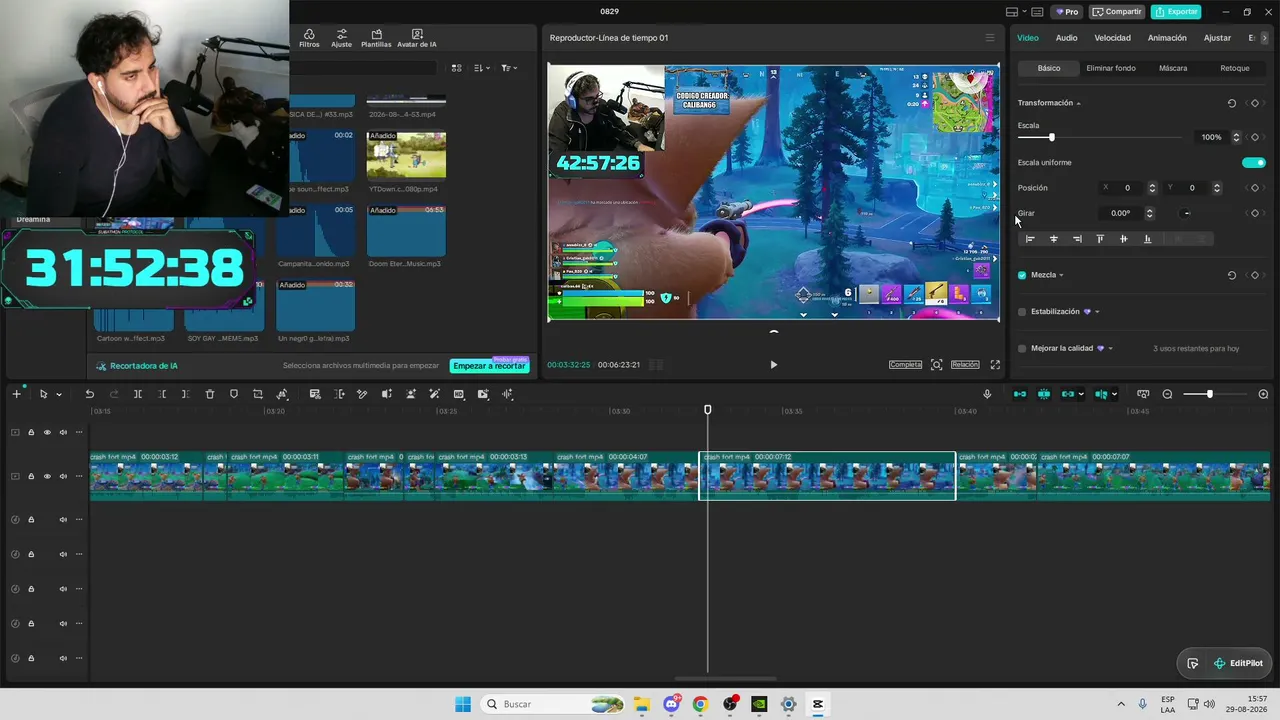Switch to the Animación tab
The width and height of the screenshot is (1280, 720).
click(1167, 38)
